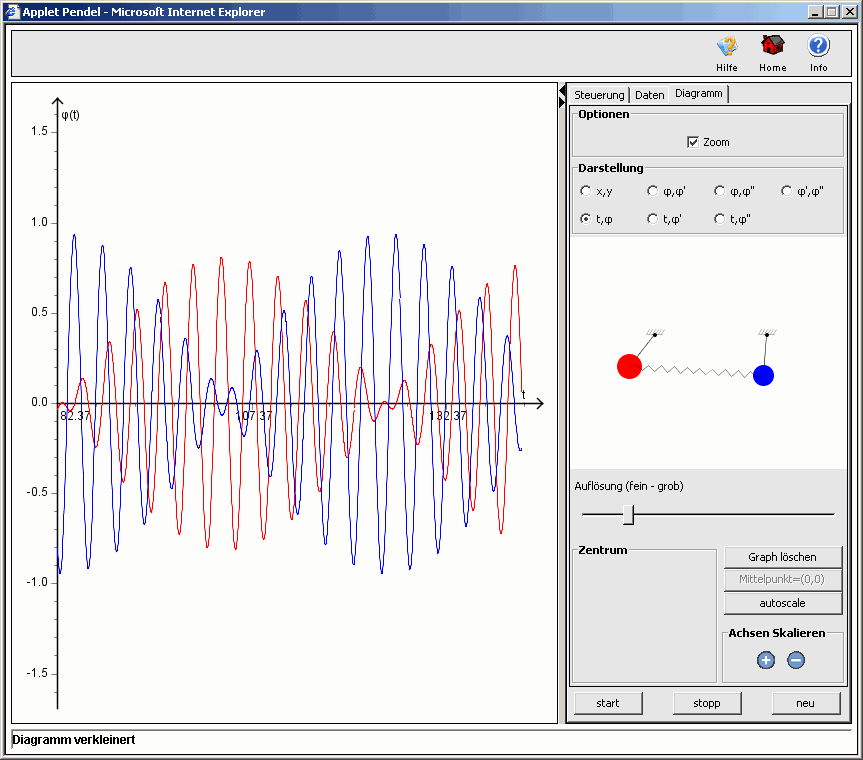Zoom out axes with minus icon
The height and width of the screenshot is (760, 863).
pos(796,660)
